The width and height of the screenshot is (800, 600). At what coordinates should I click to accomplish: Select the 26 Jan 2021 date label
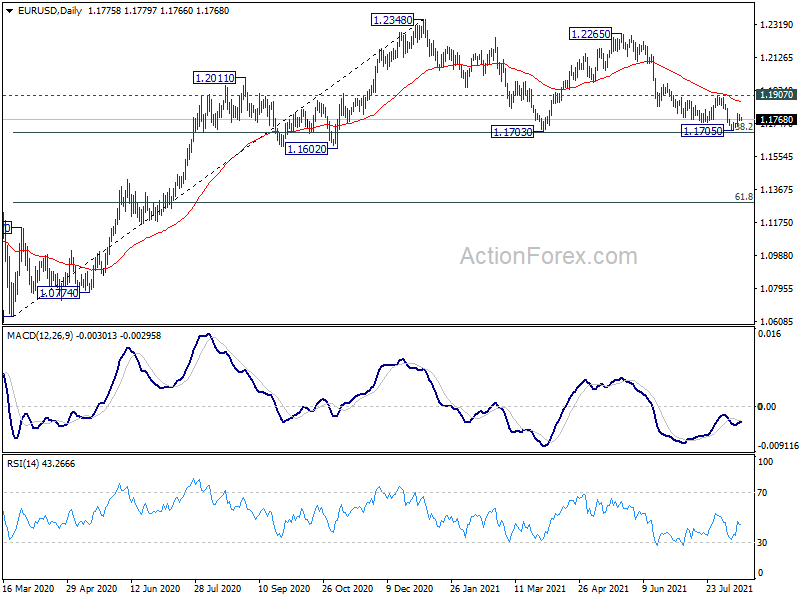click(474, 588)
